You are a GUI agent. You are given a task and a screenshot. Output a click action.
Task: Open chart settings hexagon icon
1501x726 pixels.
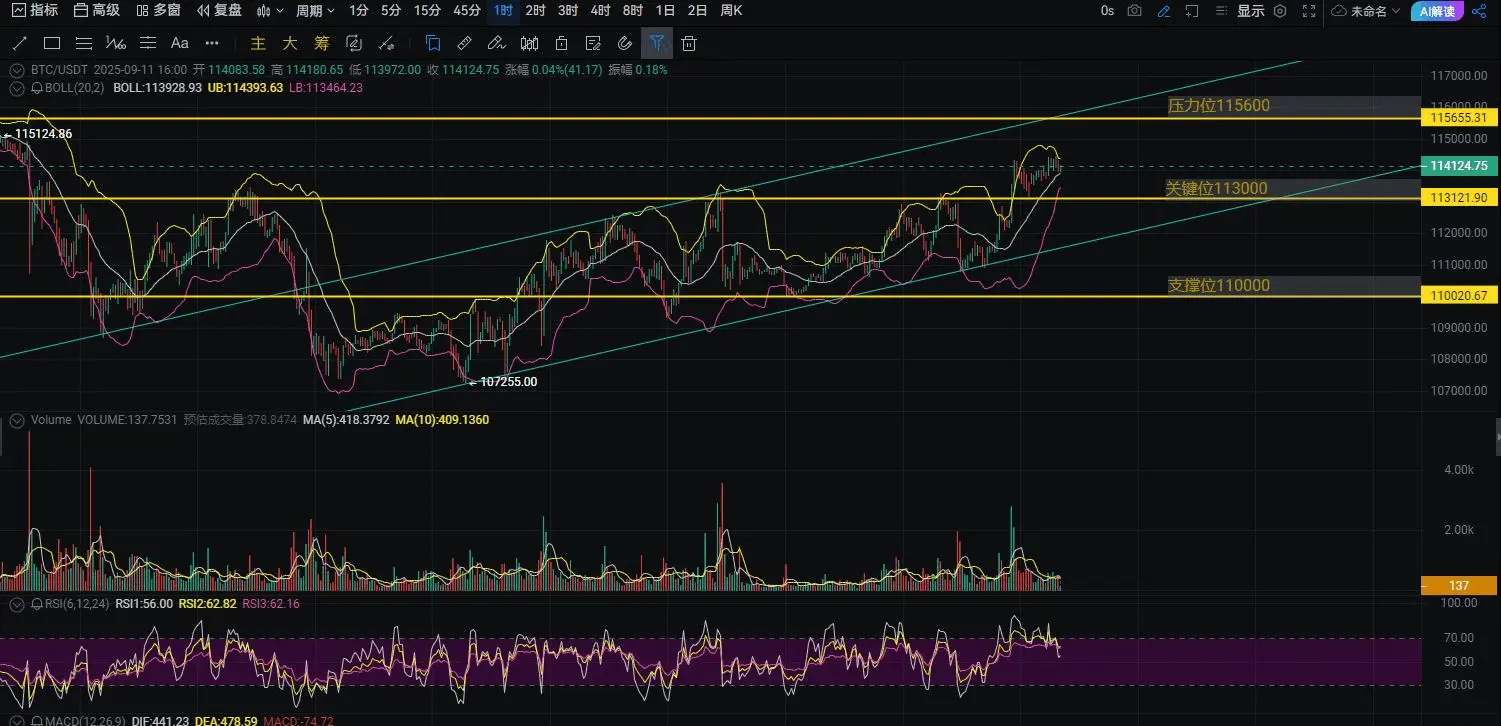tap(1279, 11)
